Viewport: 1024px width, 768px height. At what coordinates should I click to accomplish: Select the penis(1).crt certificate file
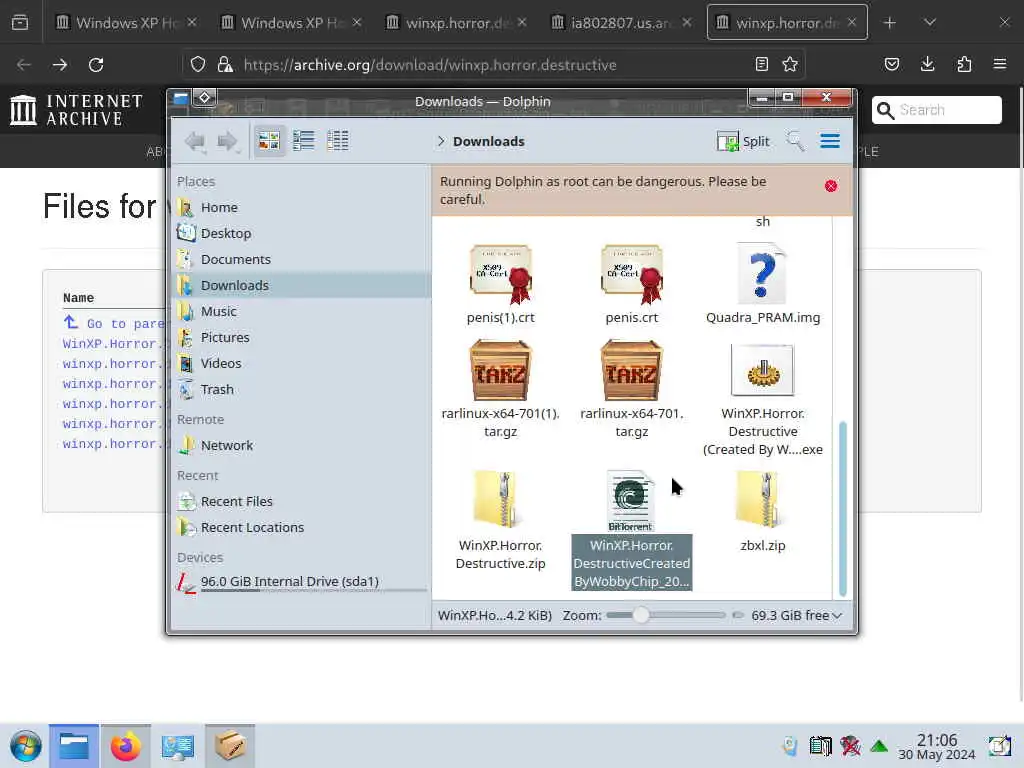tap(500, 284)
